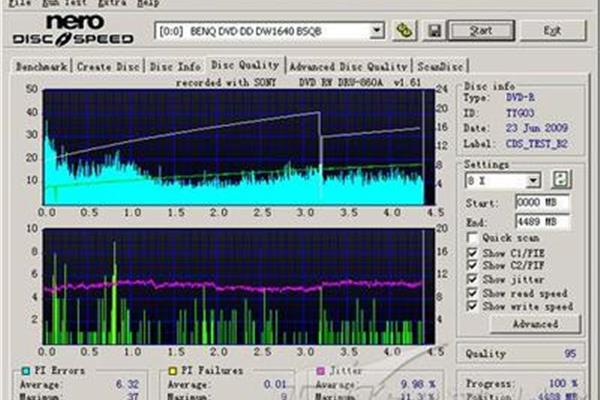Toggle Show read speed checkbox
The width and height of the screenshot is (600, 400).
point(473,293)
